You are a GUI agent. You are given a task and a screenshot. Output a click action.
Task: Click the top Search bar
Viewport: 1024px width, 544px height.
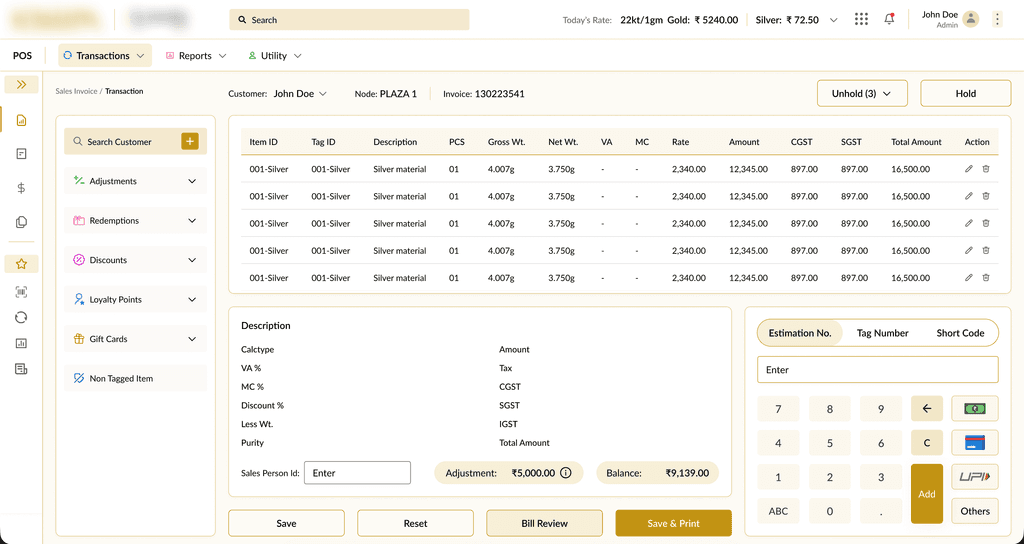click(x=349, y=20)
